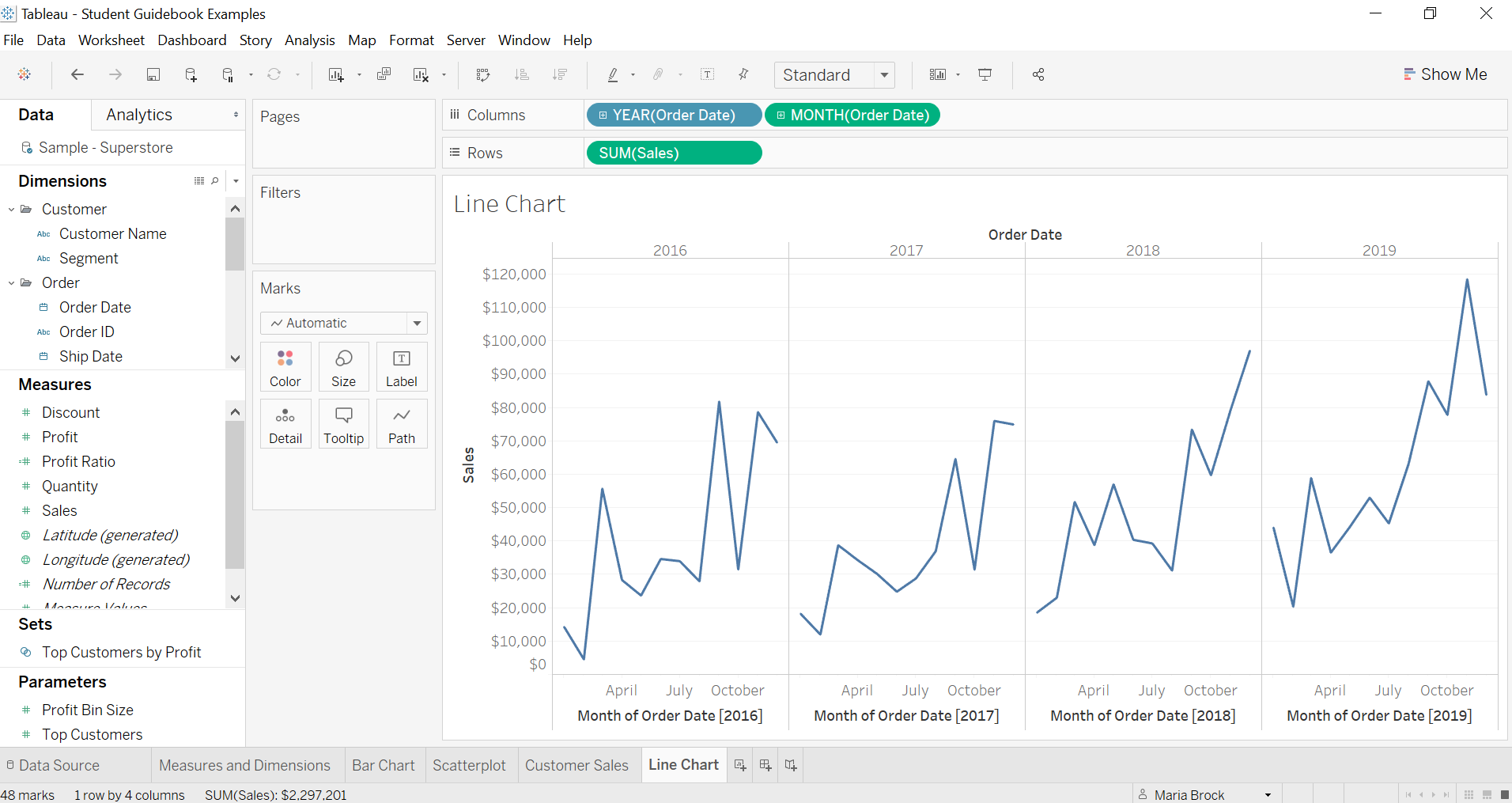Add a new dashboard using the bottom icon

point(764,764)
